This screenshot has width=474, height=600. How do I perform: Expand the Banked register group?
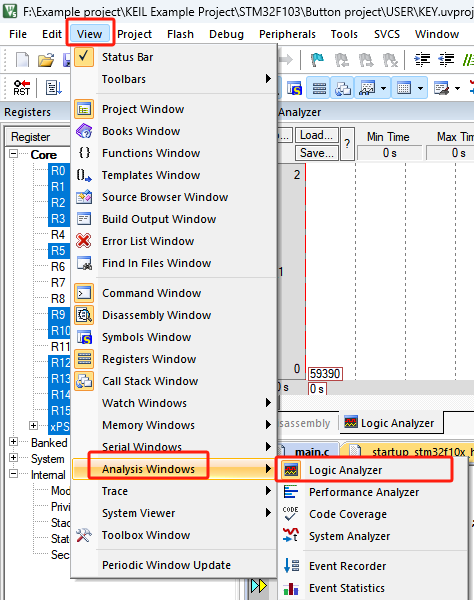click(13, 442)
